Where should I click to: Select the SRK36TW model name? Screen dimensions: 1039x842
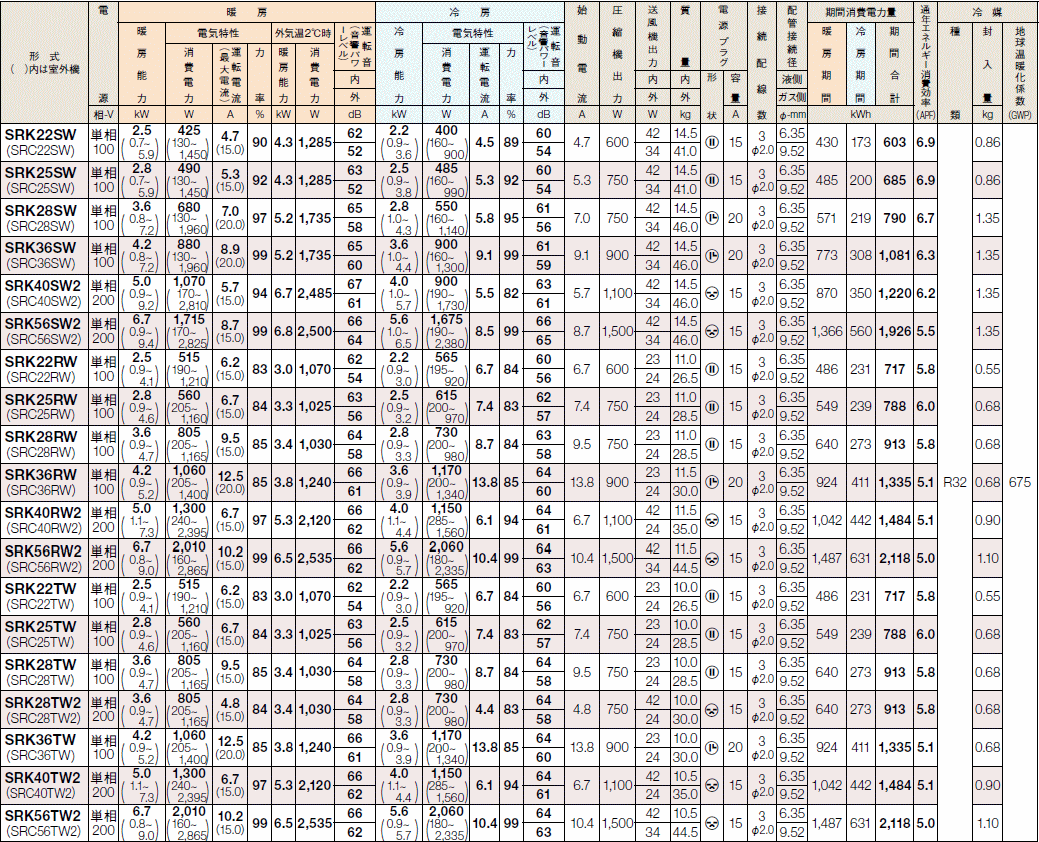(x=40, y=740)
